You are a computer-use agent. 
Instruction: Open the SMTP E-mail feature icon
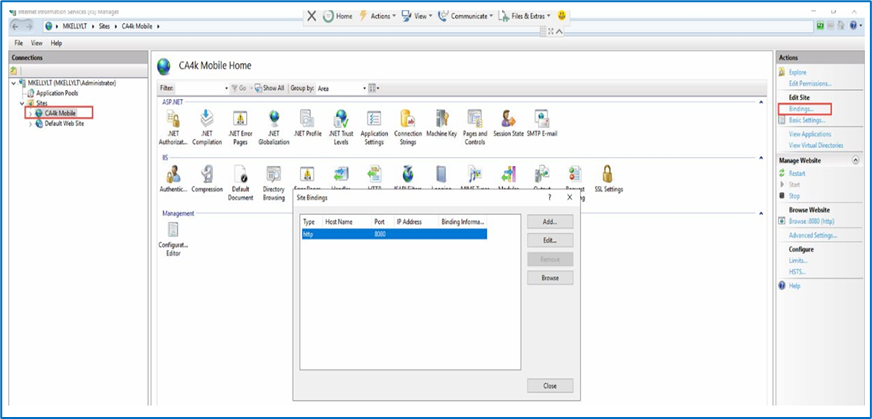[542, 119]
